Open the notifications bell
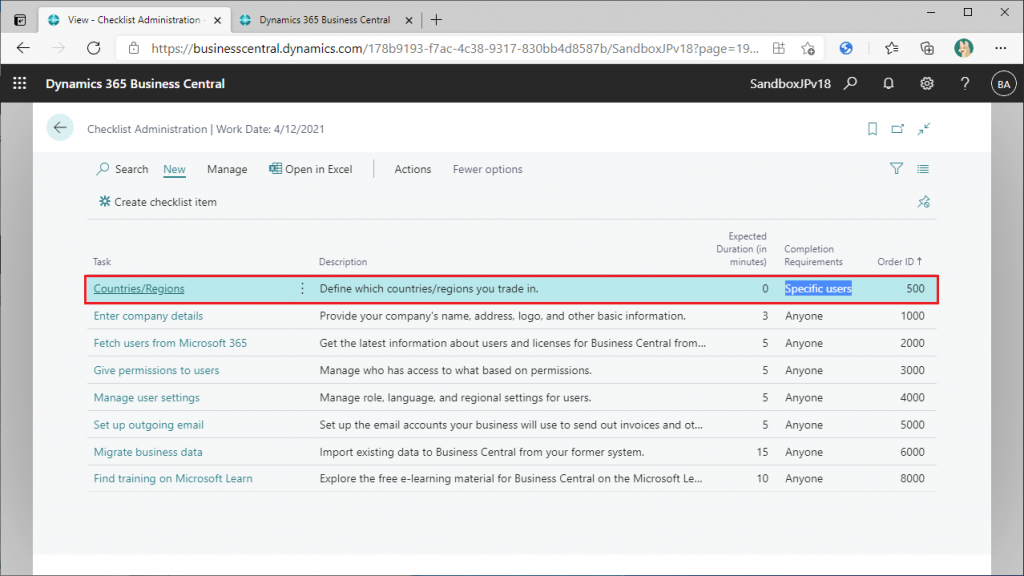 pos(888,84)
